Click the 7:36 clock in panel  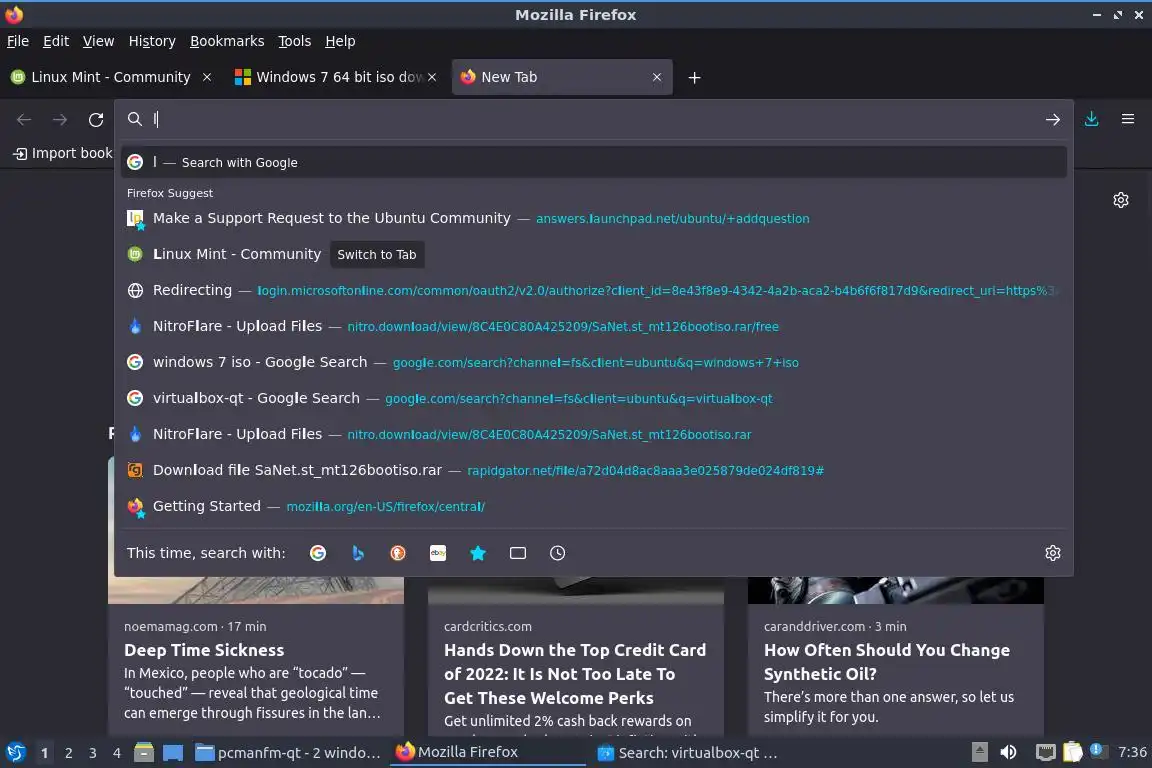1131,752
